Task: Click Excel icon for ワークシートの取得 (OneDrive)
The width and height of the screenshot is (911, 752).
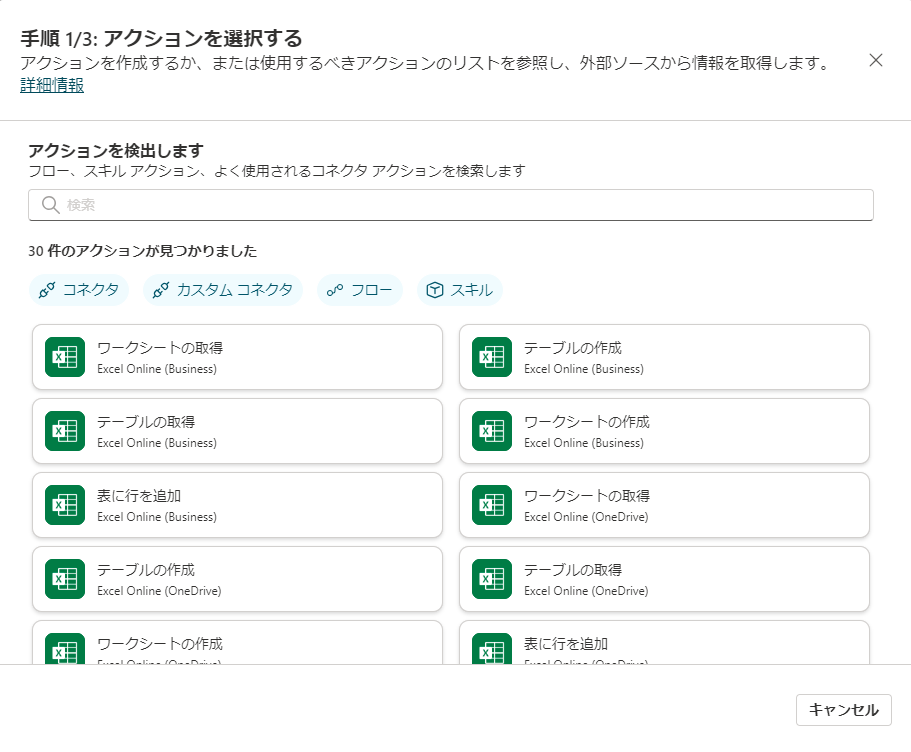Action: [492, 505]
